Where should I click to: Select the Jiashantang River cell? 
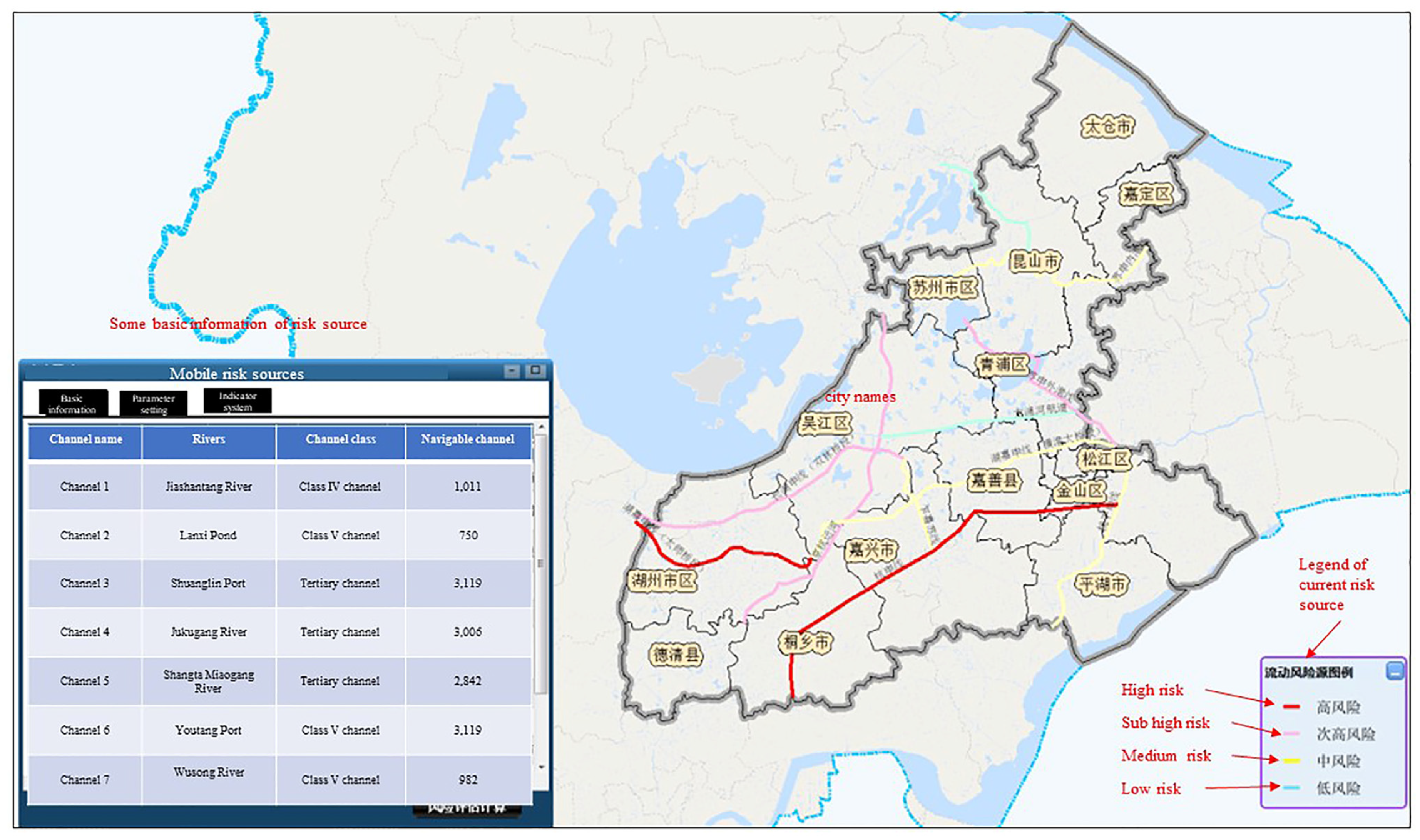tap(208, 487)
